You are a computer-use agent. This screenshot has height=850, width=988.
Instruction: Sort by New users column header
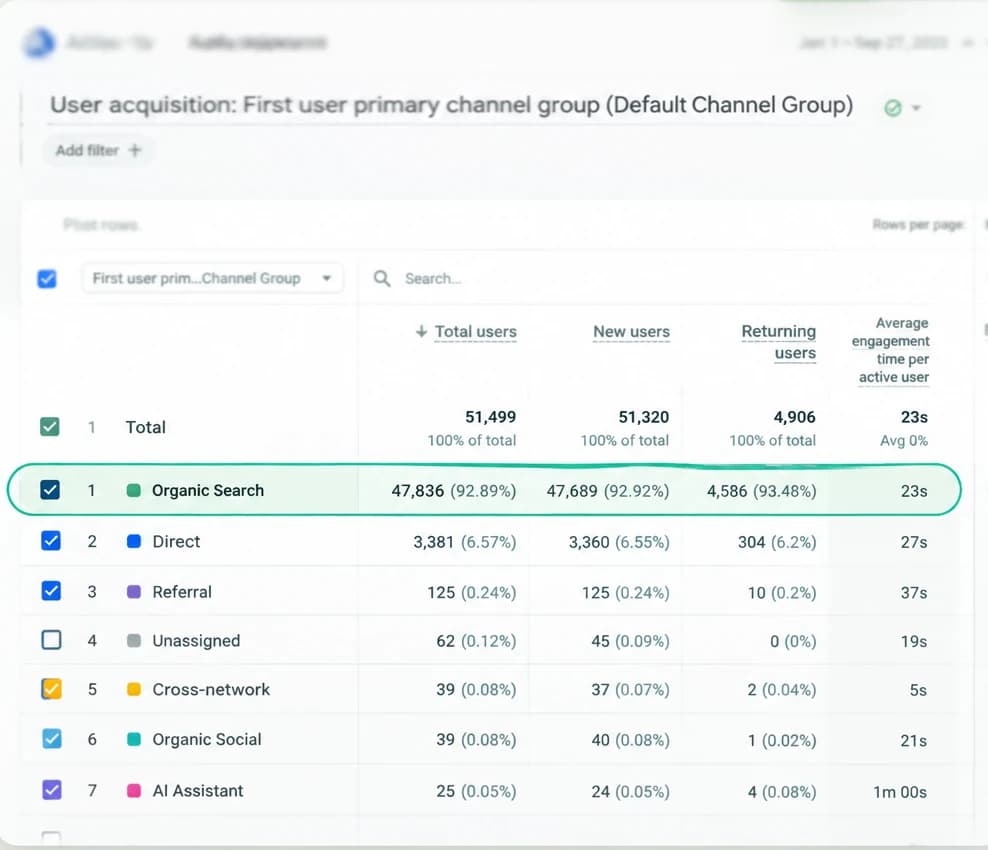point(631,331)
